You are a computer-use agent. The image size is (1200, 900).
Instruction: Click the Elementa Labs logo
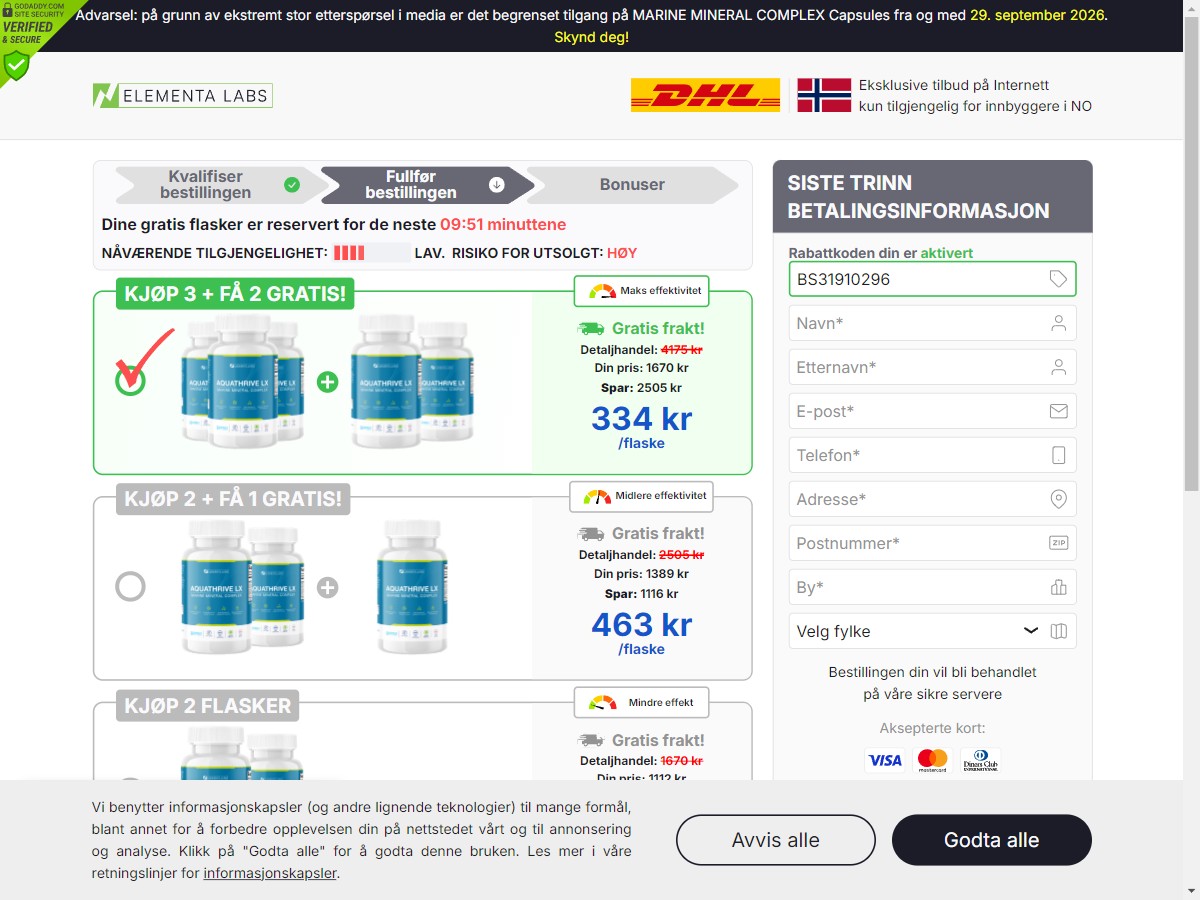(182, 96)
